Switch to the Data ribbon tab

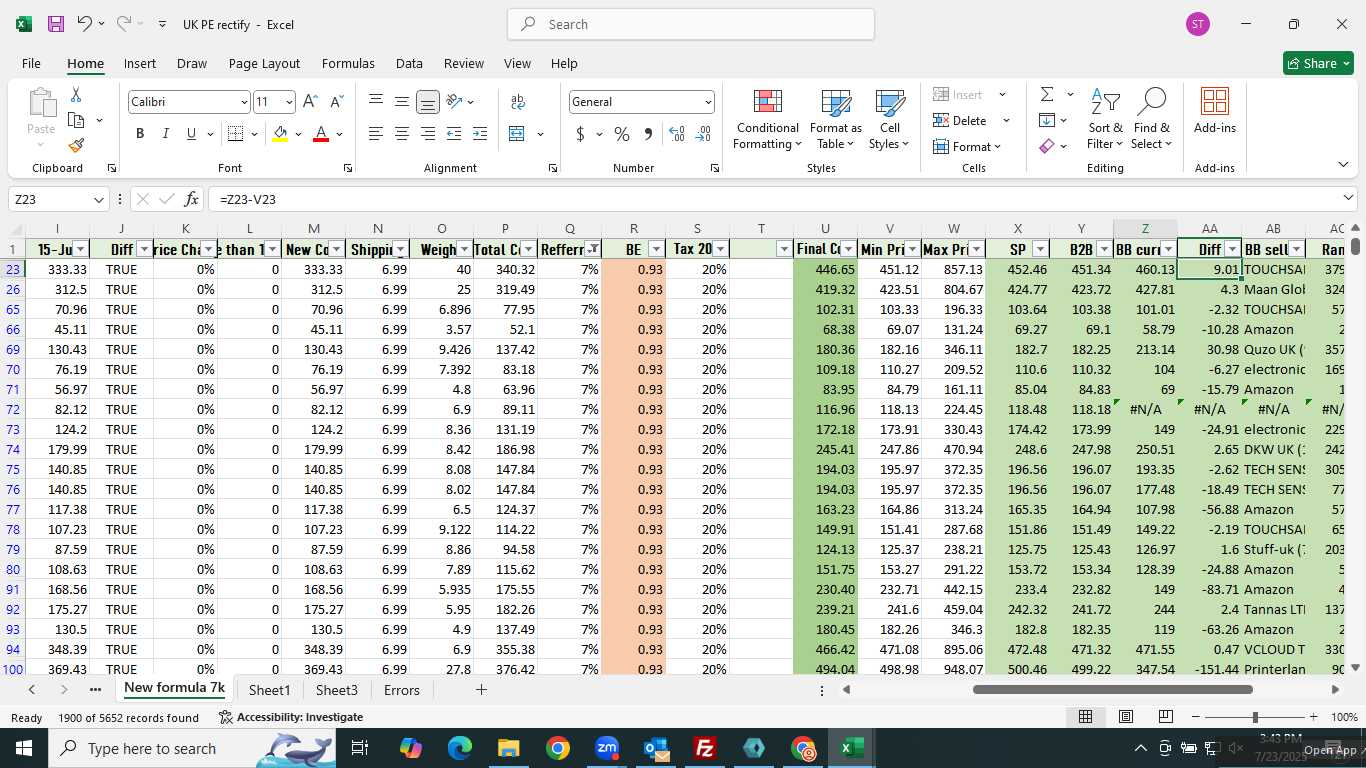[x=409, y=63]
